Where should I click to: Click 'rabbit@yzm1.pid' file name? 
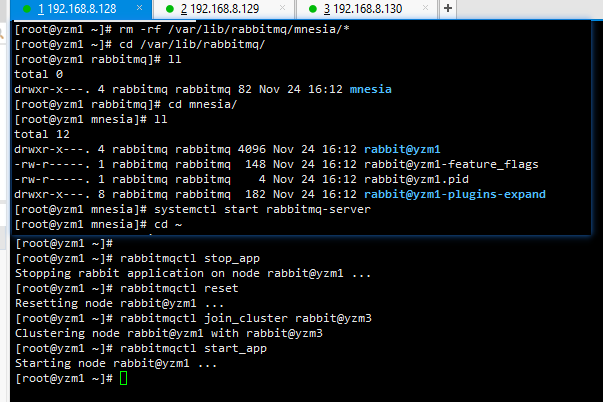[x=416, y=179]
